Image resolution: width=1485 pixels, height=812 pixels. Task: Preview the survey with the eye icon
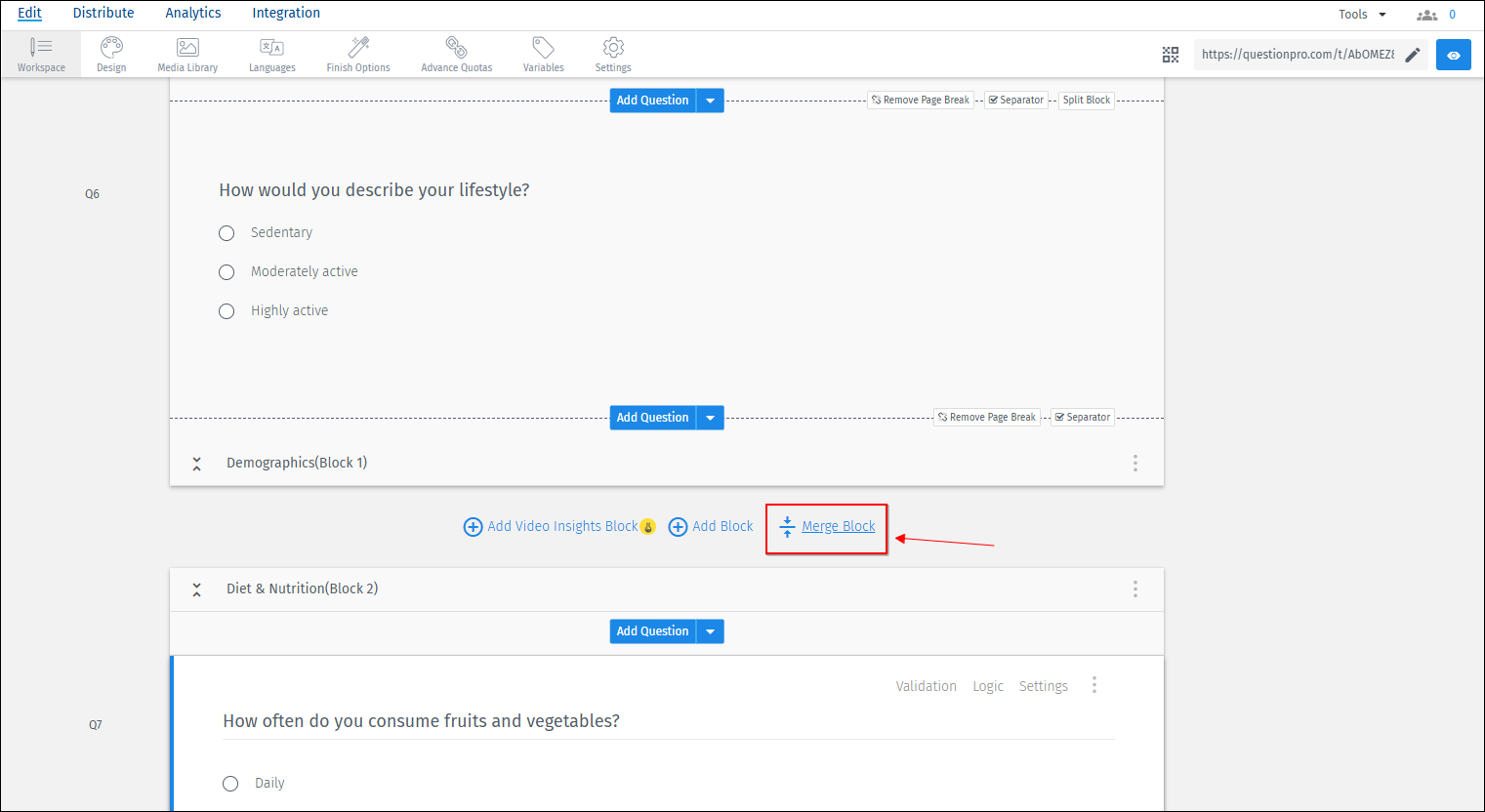[x=1453, y=55]
